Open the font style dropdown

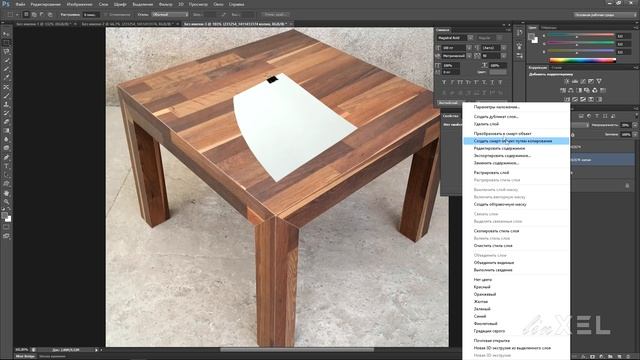click(500, 38)
